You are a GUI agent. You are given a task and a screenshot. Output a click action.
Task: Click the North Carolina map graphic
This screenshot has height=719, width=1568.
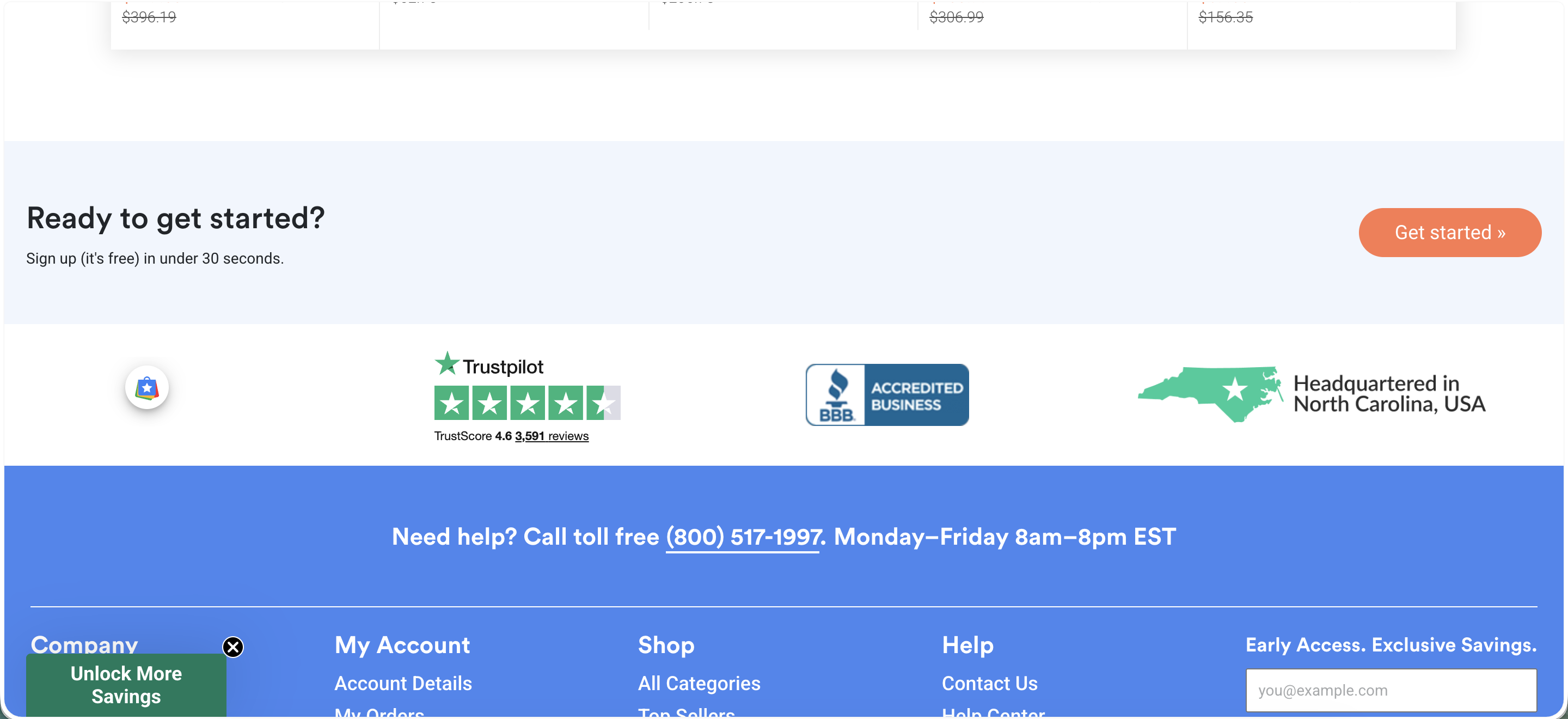pyautogui.click(x=1210, y=394)
